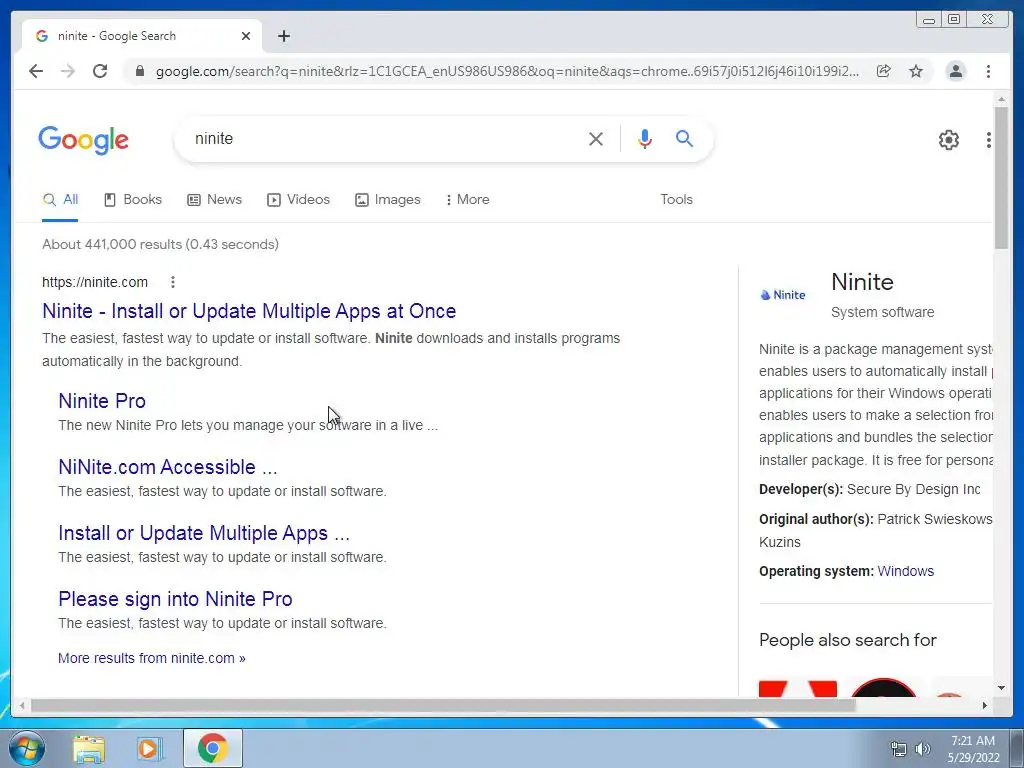Switch to the News tab
The image size is (1024, 768).
[214, 200]
